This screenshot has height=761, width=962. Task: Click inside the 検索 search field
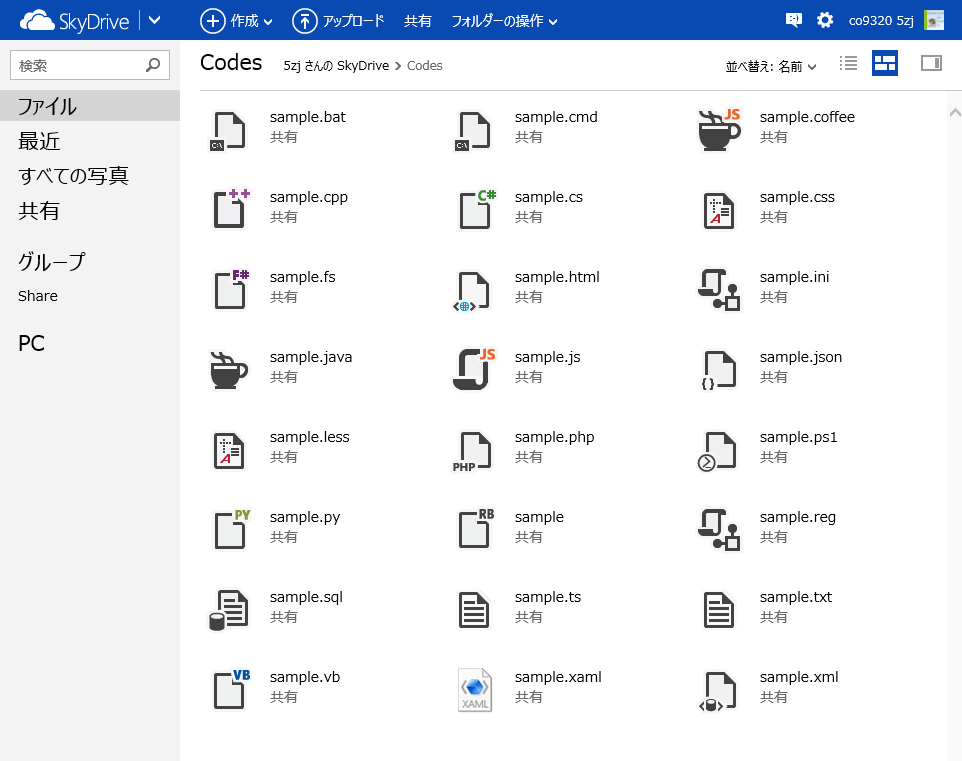[80, 64]
